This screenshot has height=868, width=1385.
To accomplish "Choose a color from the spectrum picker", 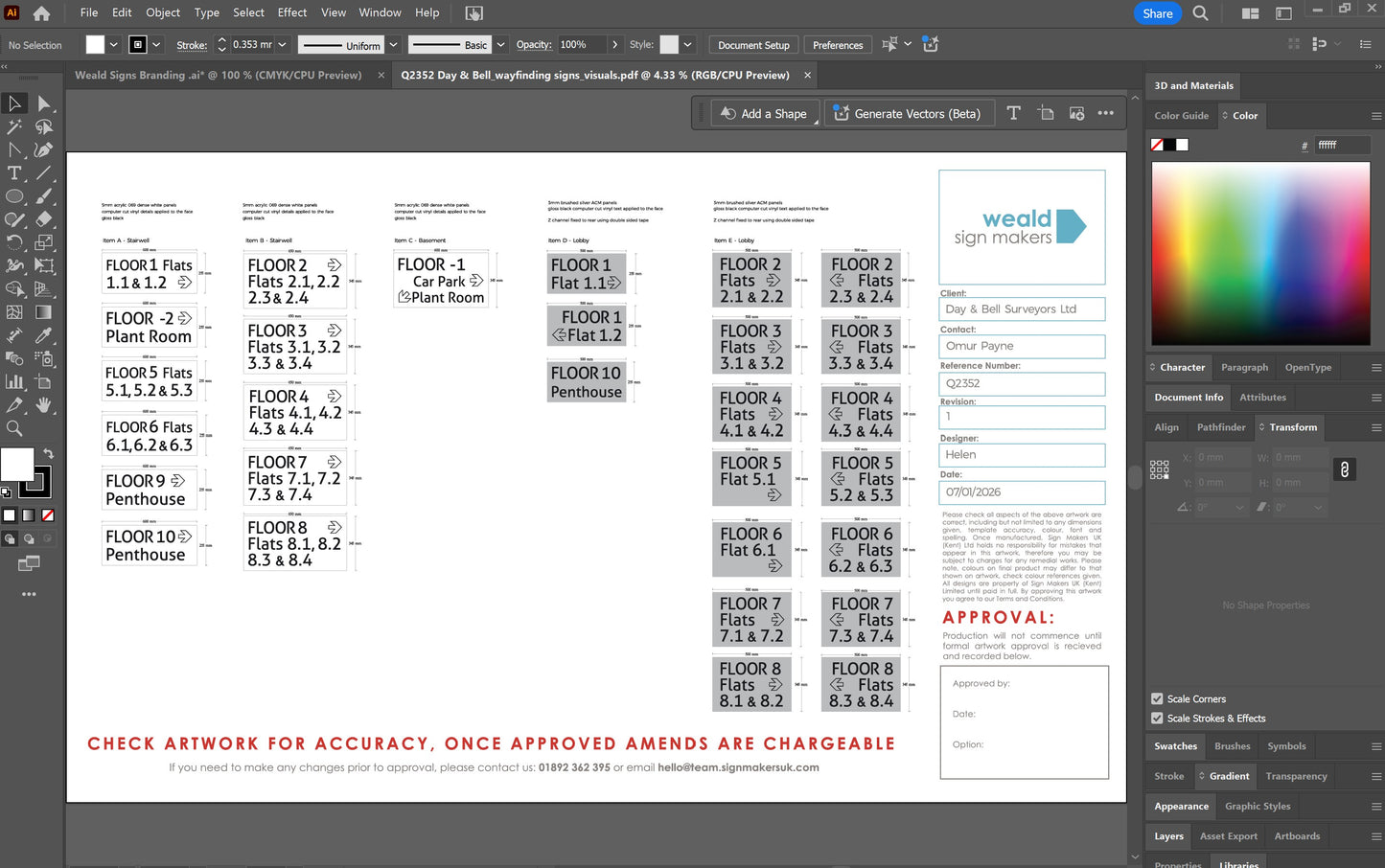I will (x=1260, y=254).
